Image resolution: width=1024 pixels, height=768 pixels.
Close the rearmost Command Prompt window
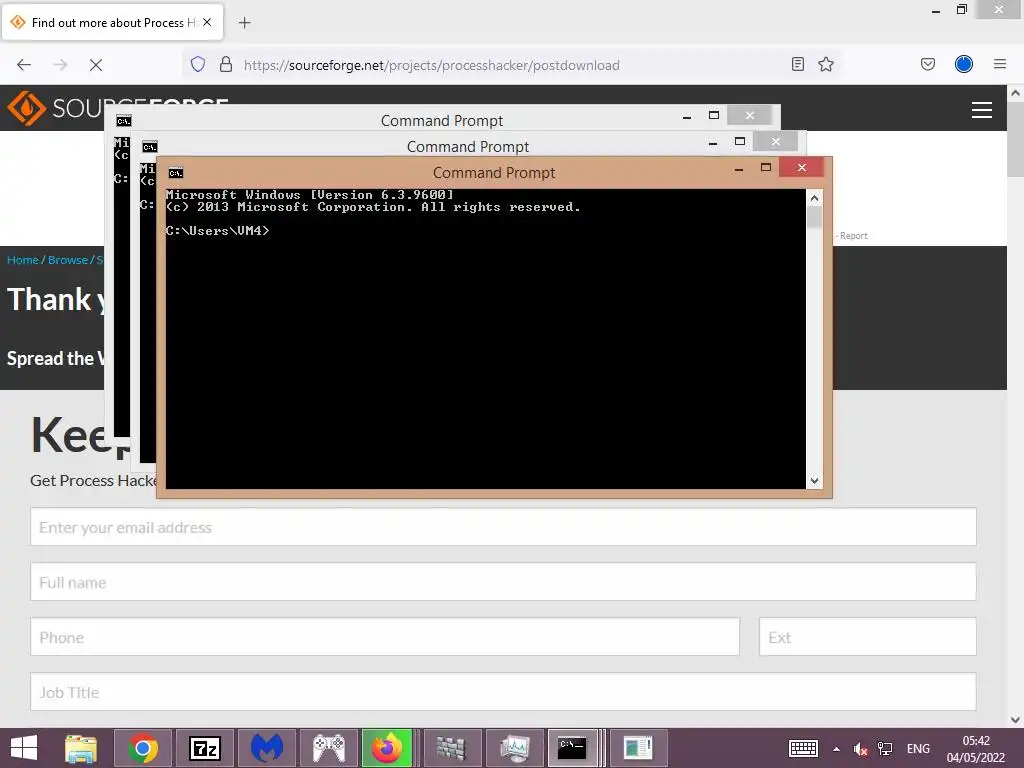point(750,116)
